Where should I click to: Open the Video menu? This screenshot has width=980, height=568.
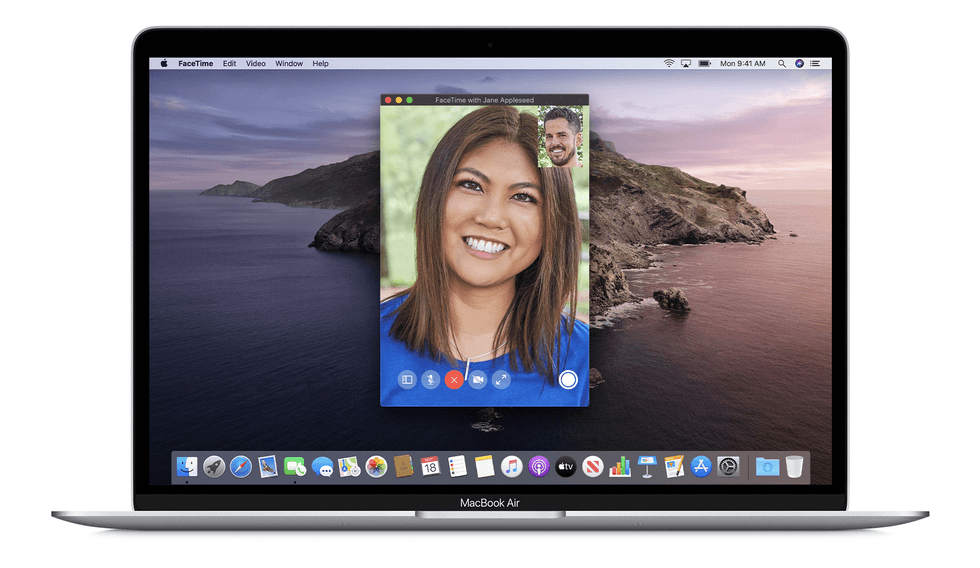pos(256,63)
